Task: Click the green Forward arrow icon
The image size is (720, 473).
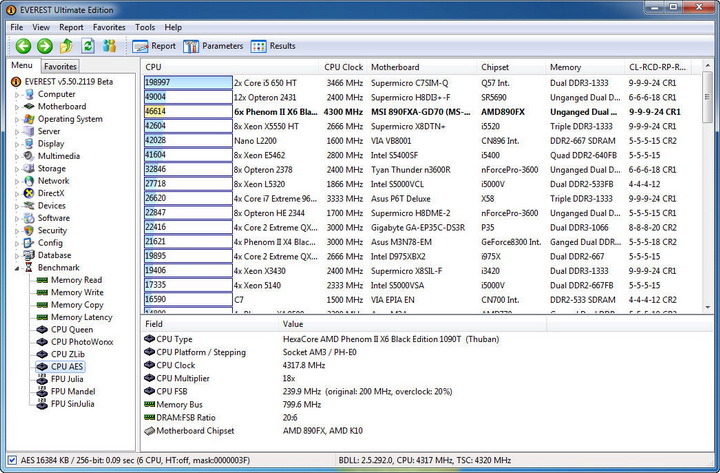Action: tap(45, 46)
